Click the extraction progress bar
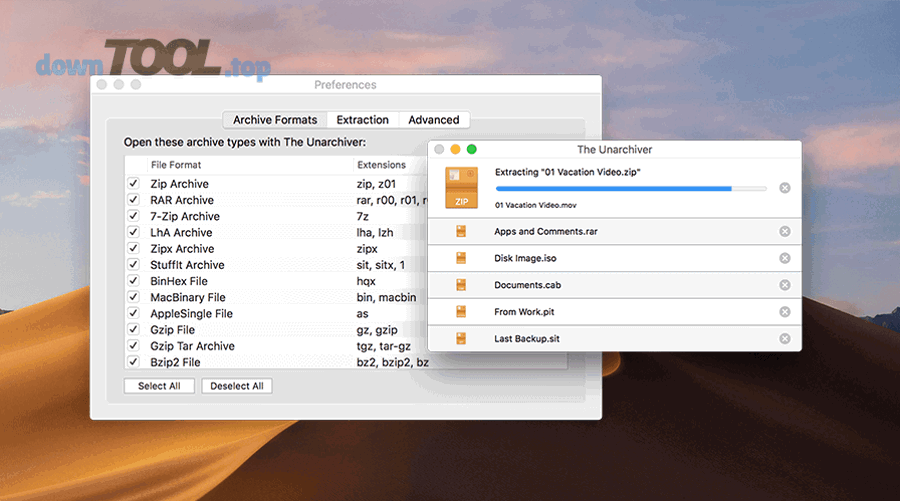The image size is (900, 501). click(x=631, y=189)
